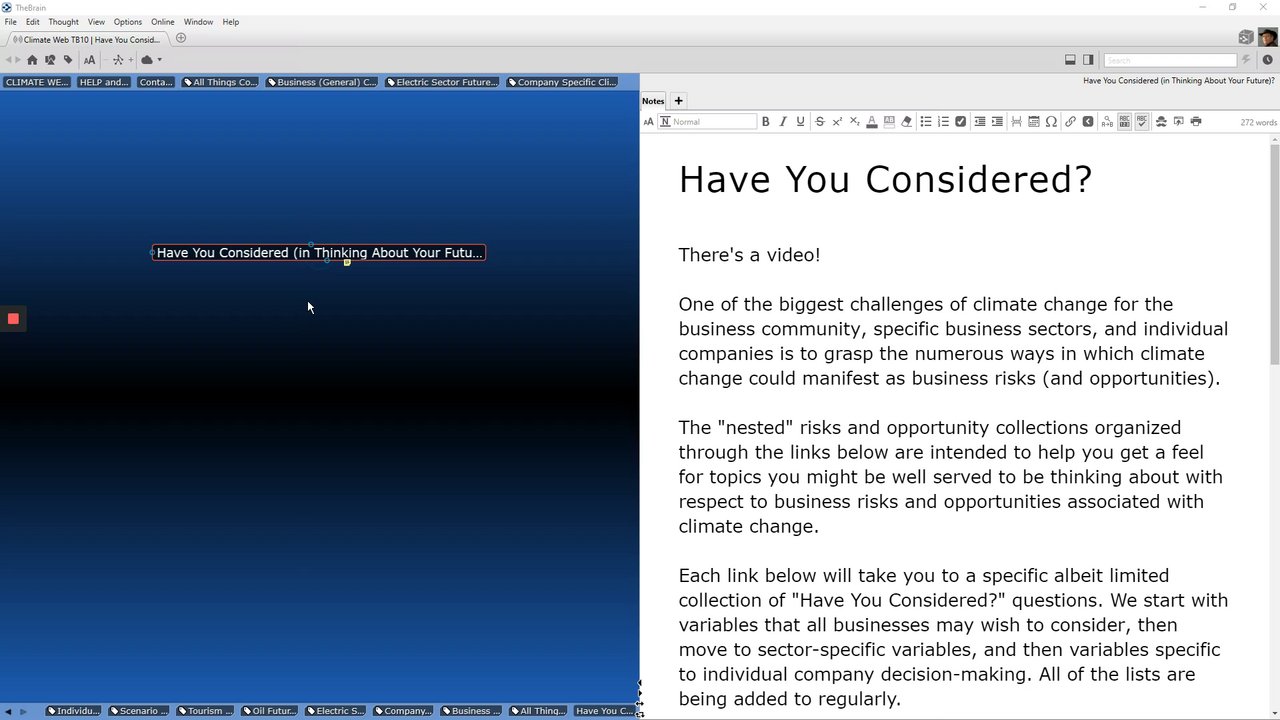
Task: Change notes font size icon
Action: (x=648, y=122)
